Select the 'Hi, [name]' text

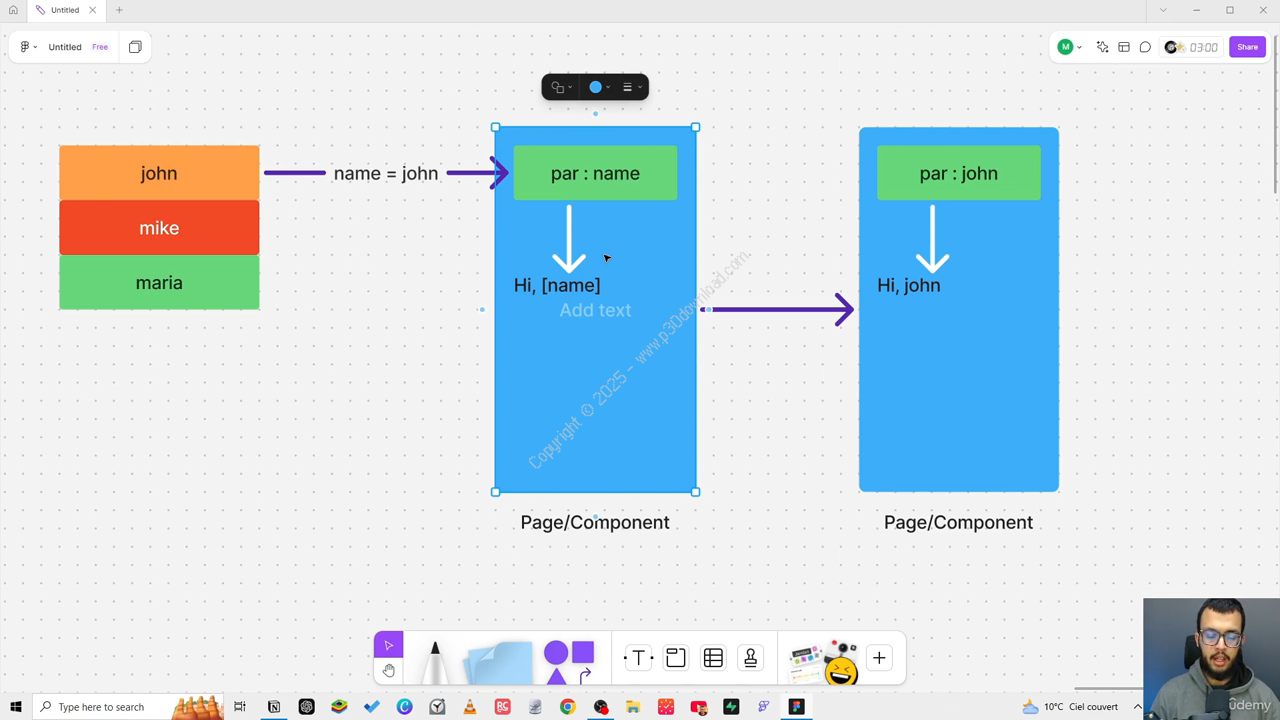(557, 285)
